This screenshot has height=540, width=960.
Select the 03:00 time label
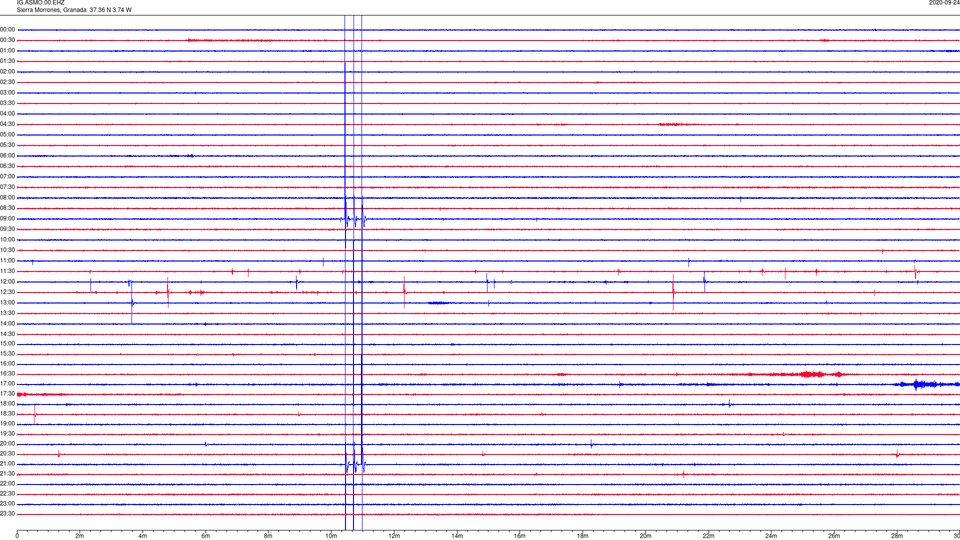tap(7, 92)
